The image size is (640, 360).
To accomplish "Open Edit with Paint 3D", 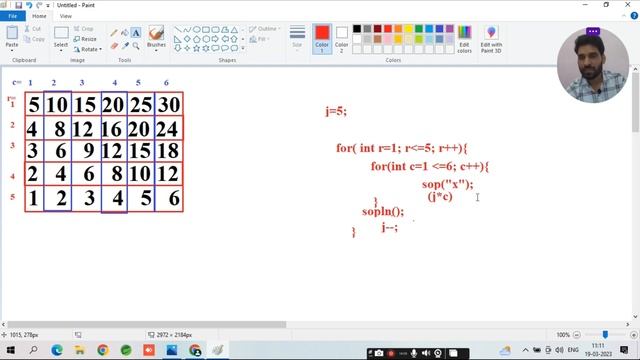I will [x=491, y=39].
